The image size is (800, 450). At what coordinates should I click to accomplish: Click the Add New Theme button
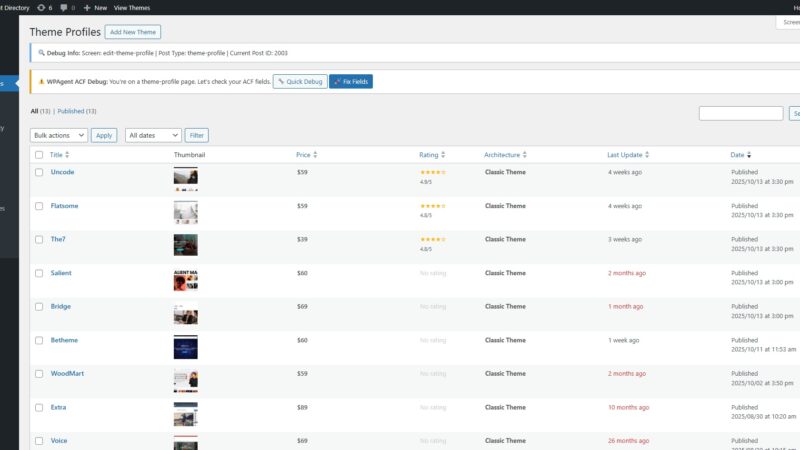pyautogui.click(x=133, y=32)
